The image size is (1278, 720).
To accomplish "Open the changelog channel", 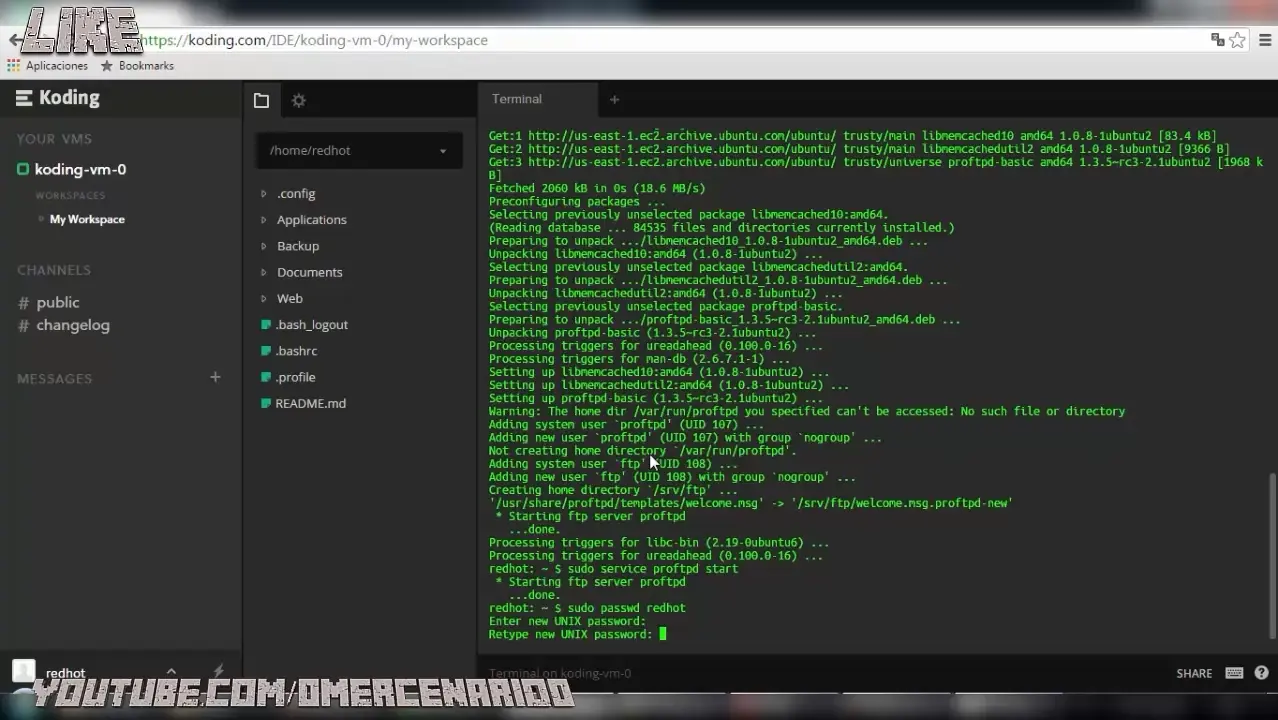I will coord(73,325).
